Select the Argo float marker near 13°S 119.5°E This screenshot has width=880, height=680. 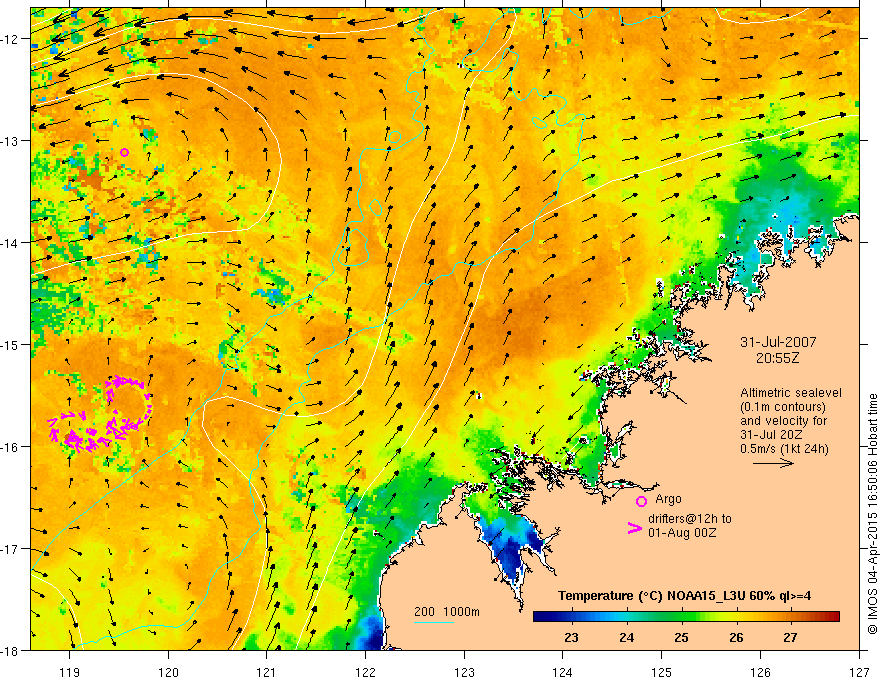click(125, 152)
